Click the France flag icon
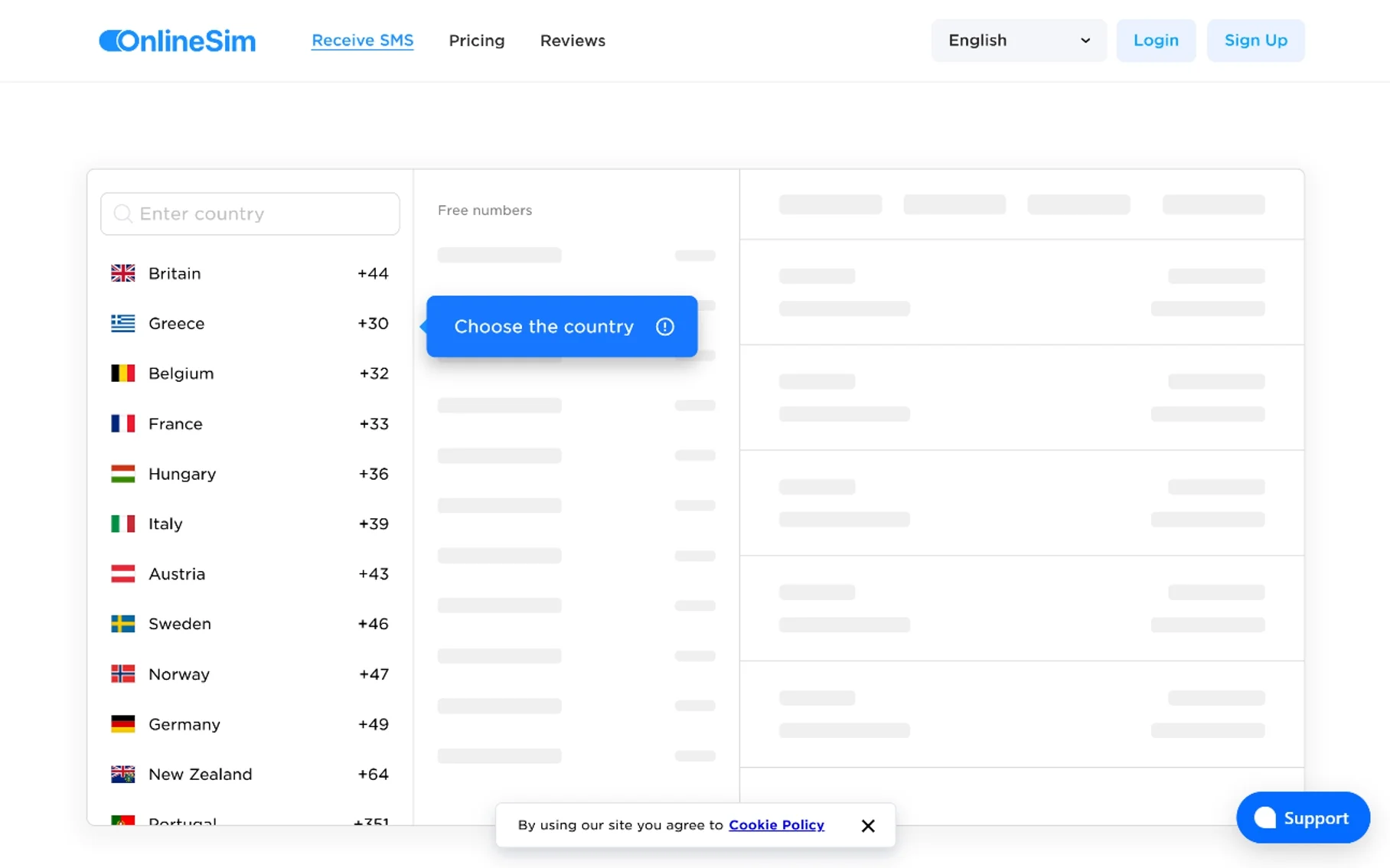1390x868 pixels. (122, 423)
